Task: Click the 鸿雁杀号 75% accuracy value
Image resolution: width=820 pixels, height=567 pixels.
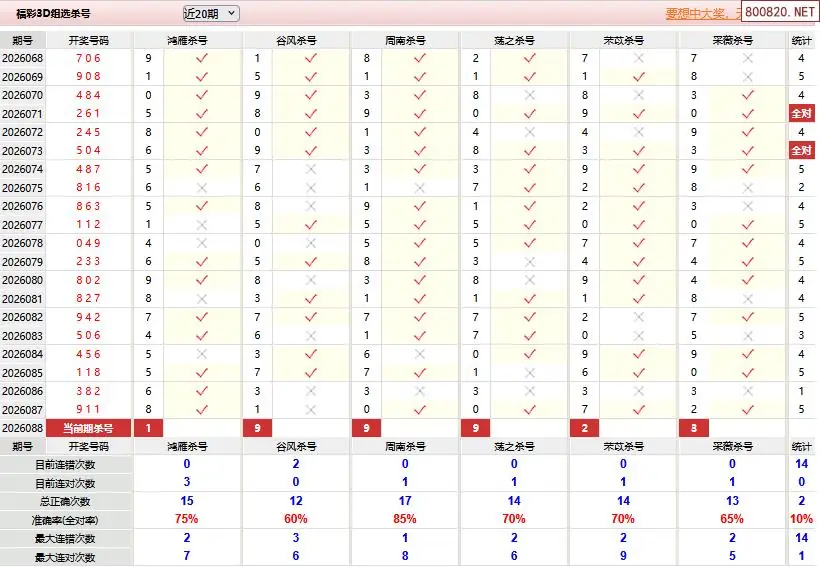Action: (x=187, y=520)
